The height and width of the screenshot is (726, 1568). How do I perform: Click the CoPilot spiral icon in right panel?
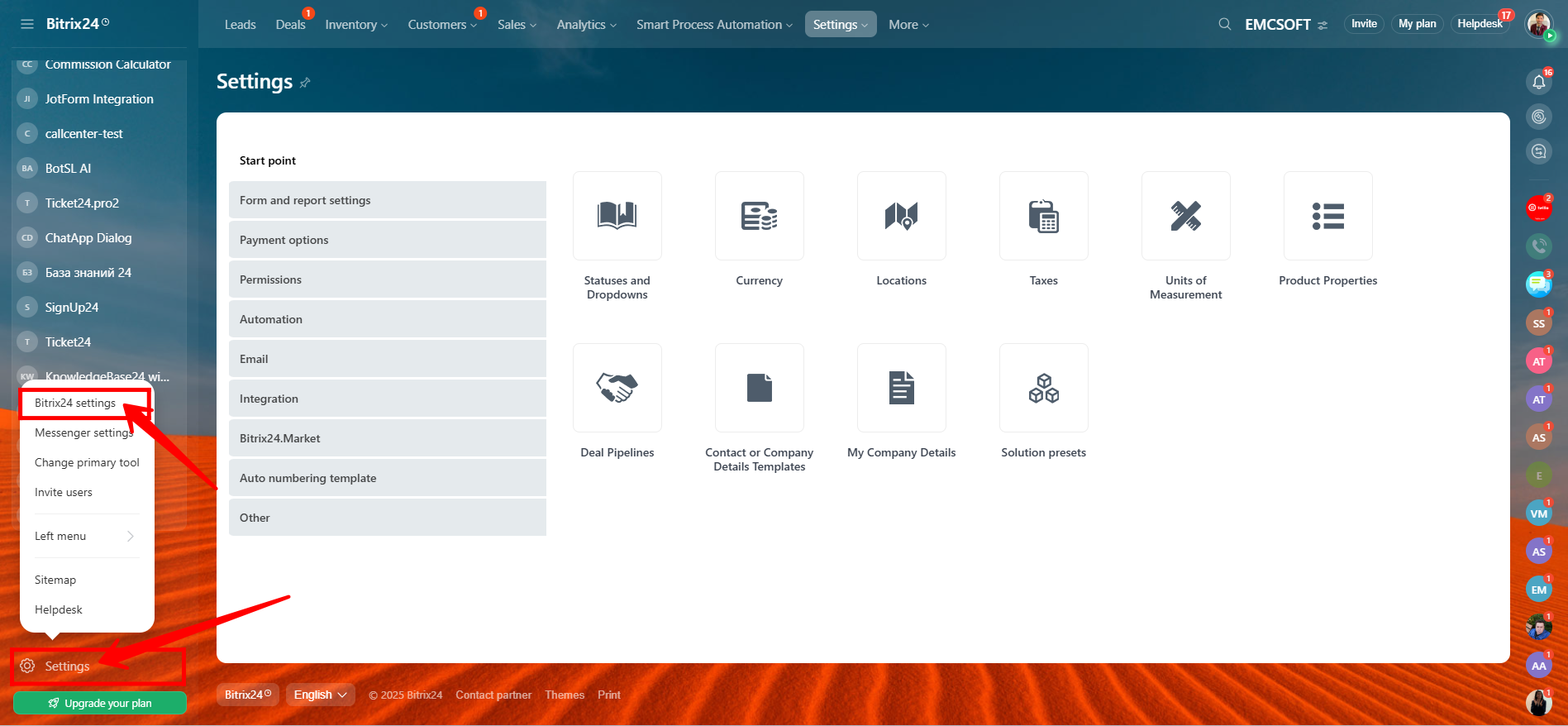point(1539,117)
